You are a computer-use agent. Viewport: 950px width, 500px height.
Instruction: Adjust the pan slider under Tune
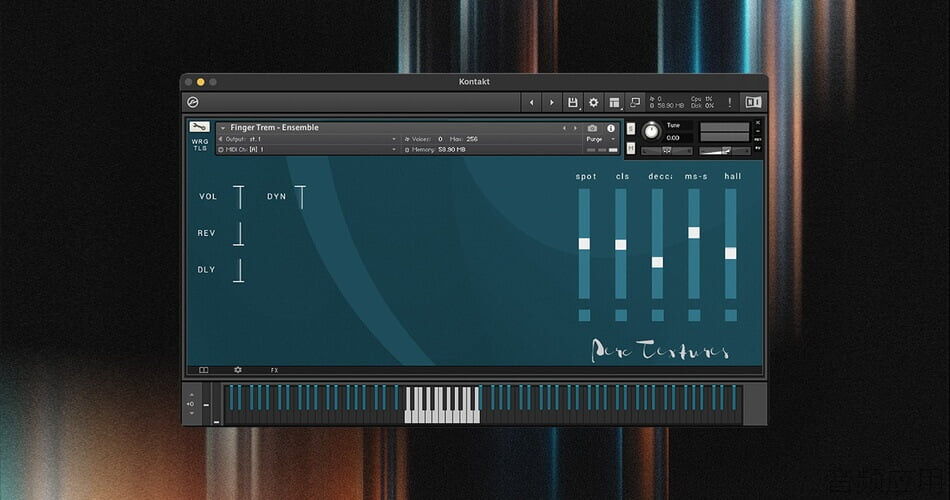click(x=666, y=150)
